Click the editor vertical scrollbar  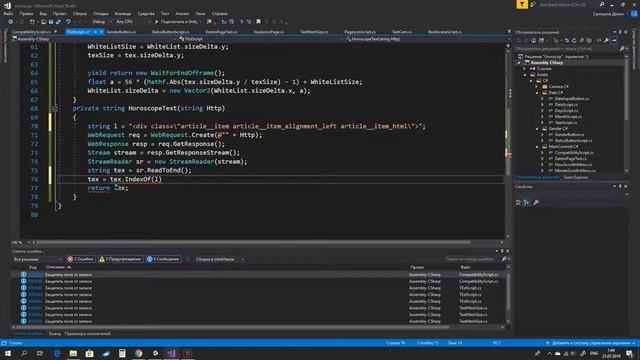pos(508,141)
